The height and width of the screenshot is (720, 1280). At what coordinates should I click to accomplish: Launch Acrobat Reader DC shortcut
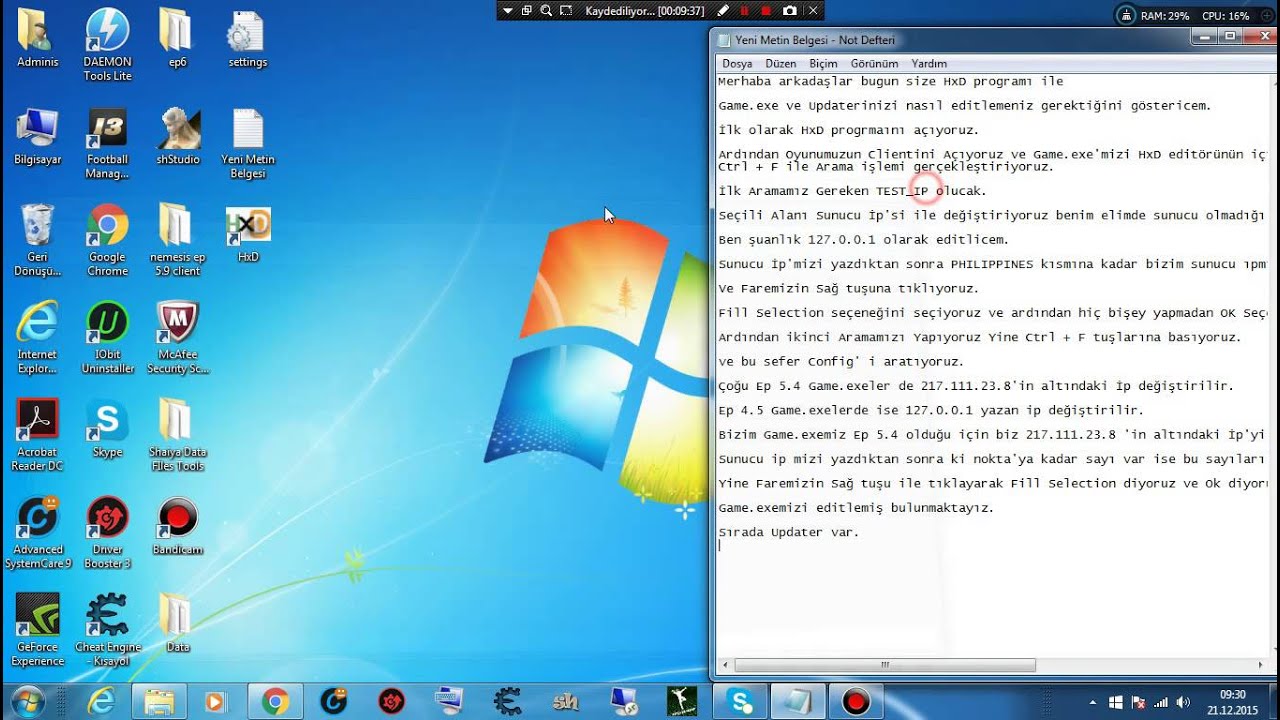pyautogui.click(x=37, y=435)
